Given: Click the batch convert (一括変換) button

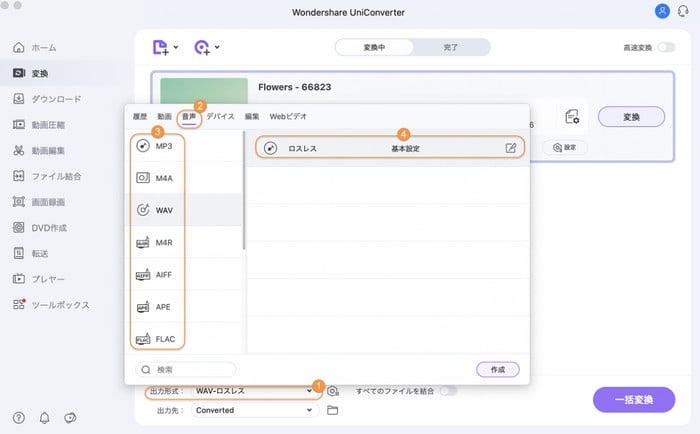Looking at the screenshot, I should coord(634,400).
